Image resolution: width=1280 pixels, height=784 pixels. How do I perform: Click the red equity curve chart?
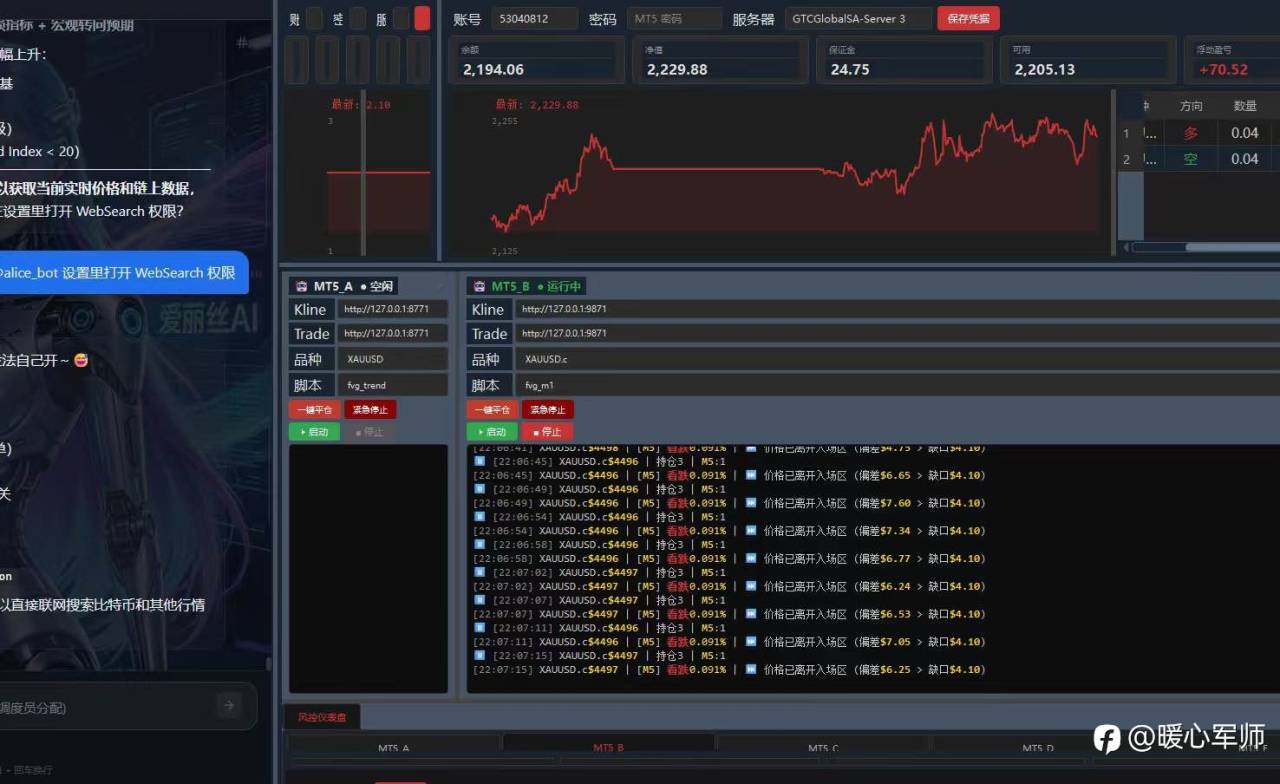pyautogui.click(x=792, y=174)
